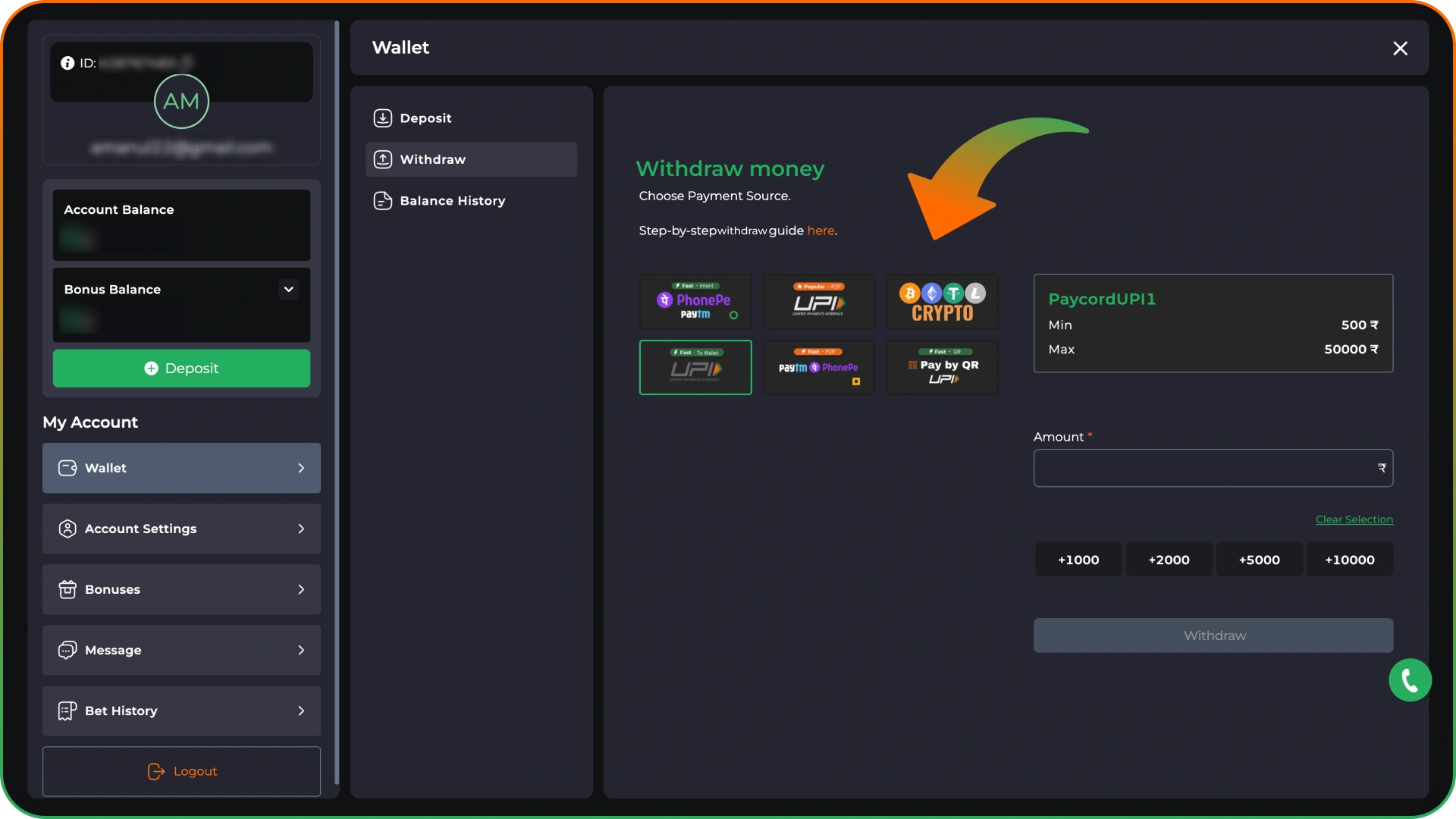
Task: Add +5000 to the amount
Action: (x=1259, y=560)
